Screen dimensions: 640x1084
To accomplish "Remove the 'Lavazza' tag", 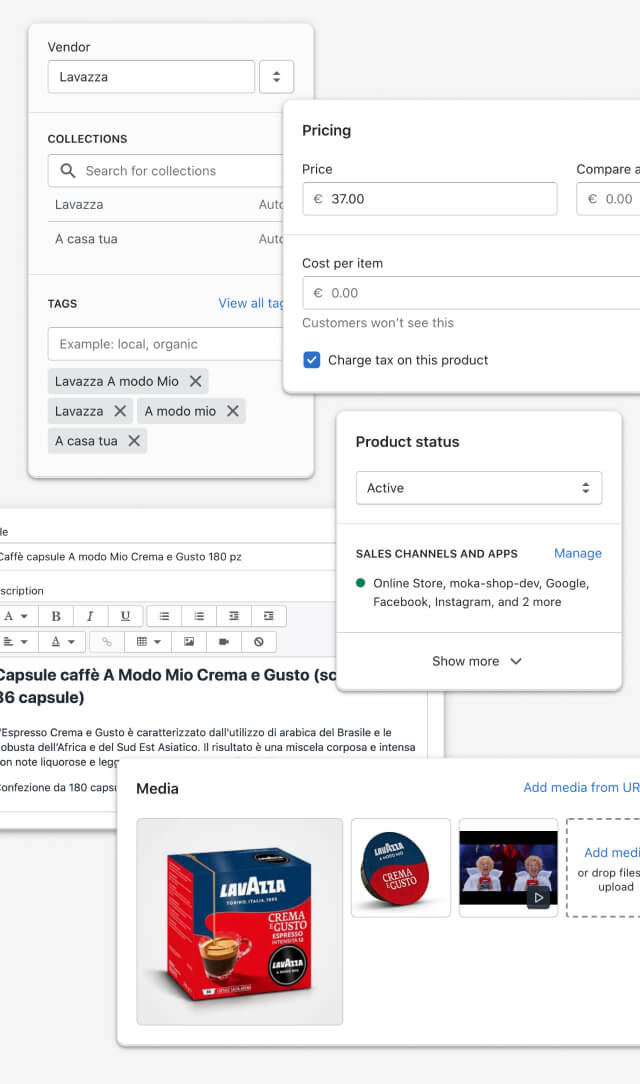I will coord(120,411).
